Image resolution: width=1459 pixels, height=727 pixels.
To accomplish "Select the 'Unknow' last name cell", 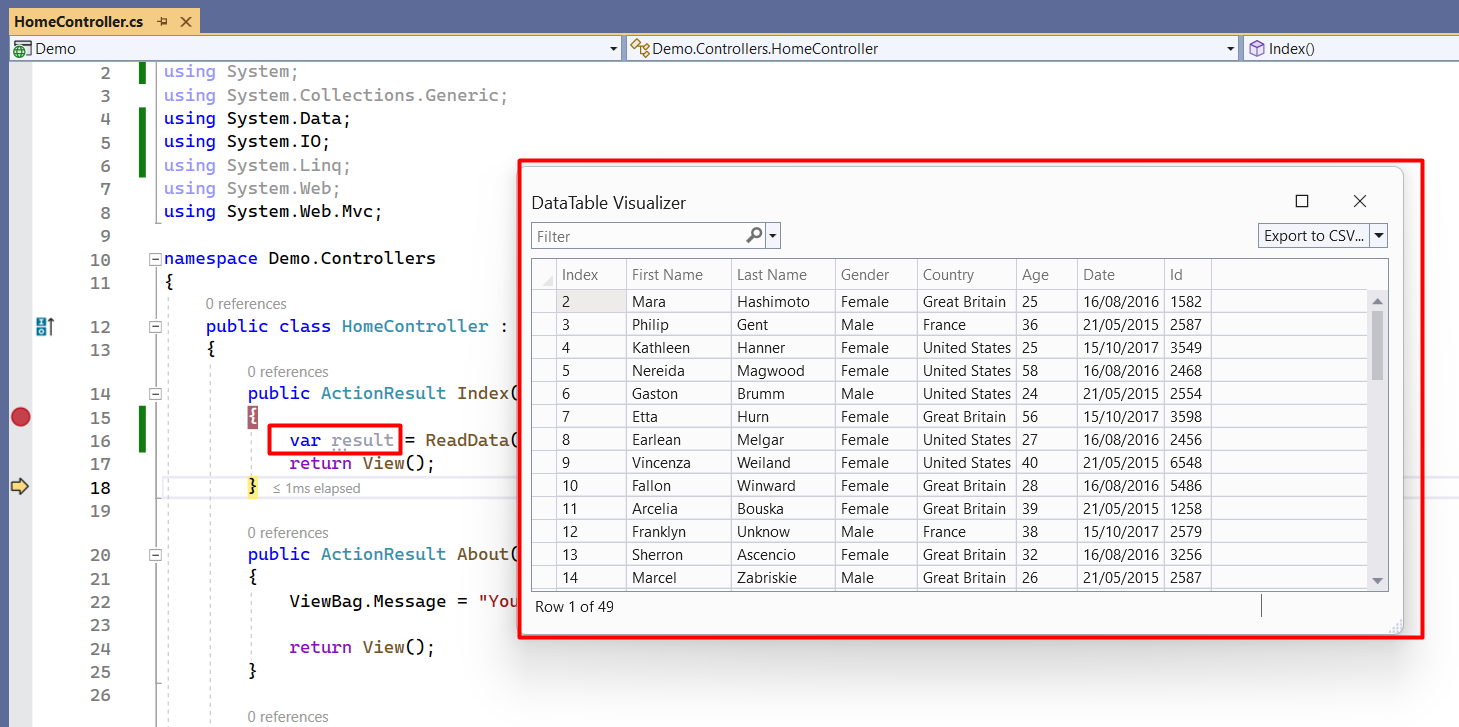I will pyautogui.click(x=783, y=532).
